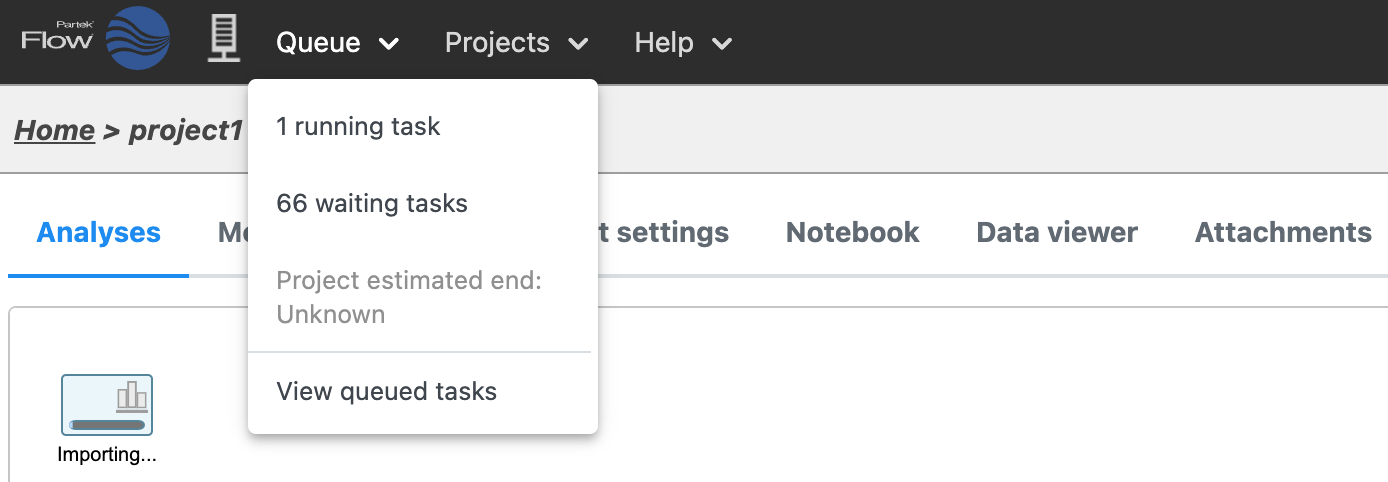This screenshot has width=1388, height=482.
Task: Select the partially hidden tab beside Analyses
Action: pyautogui.click(x=232, y=233)
